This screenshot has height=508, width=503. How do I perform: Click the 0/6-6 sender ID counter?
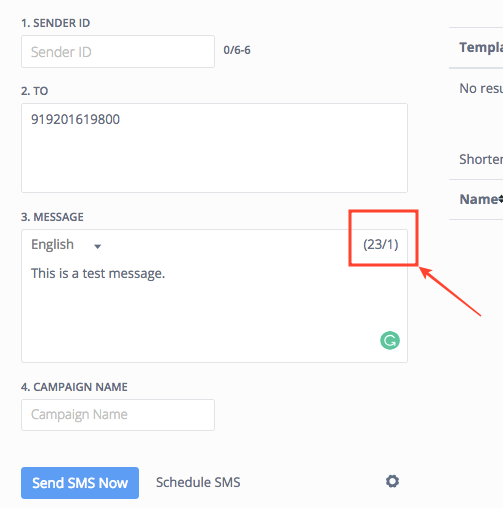pos(237,50)
